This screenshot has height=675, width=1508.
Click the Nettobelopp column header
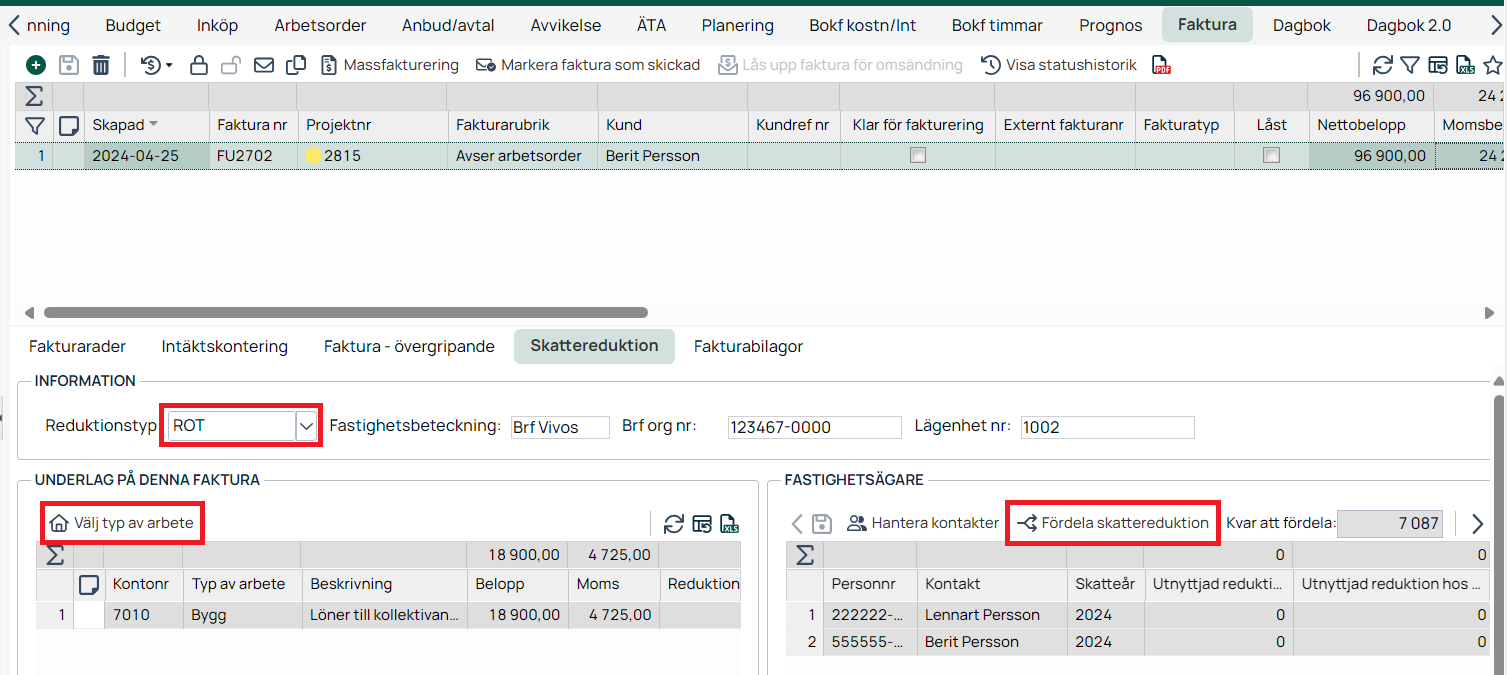[x=1370, y=125]
